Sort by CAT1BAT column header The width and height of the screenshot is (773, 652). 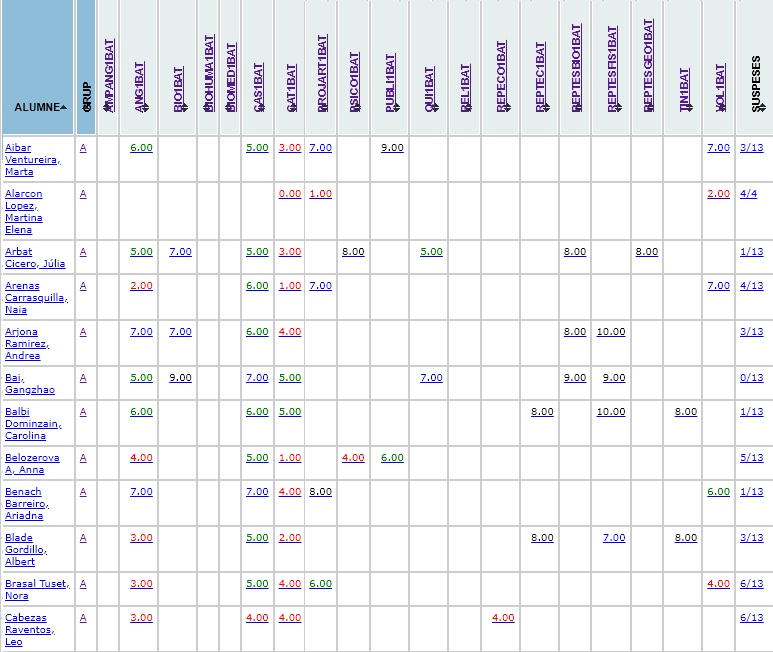click(291, 88)
